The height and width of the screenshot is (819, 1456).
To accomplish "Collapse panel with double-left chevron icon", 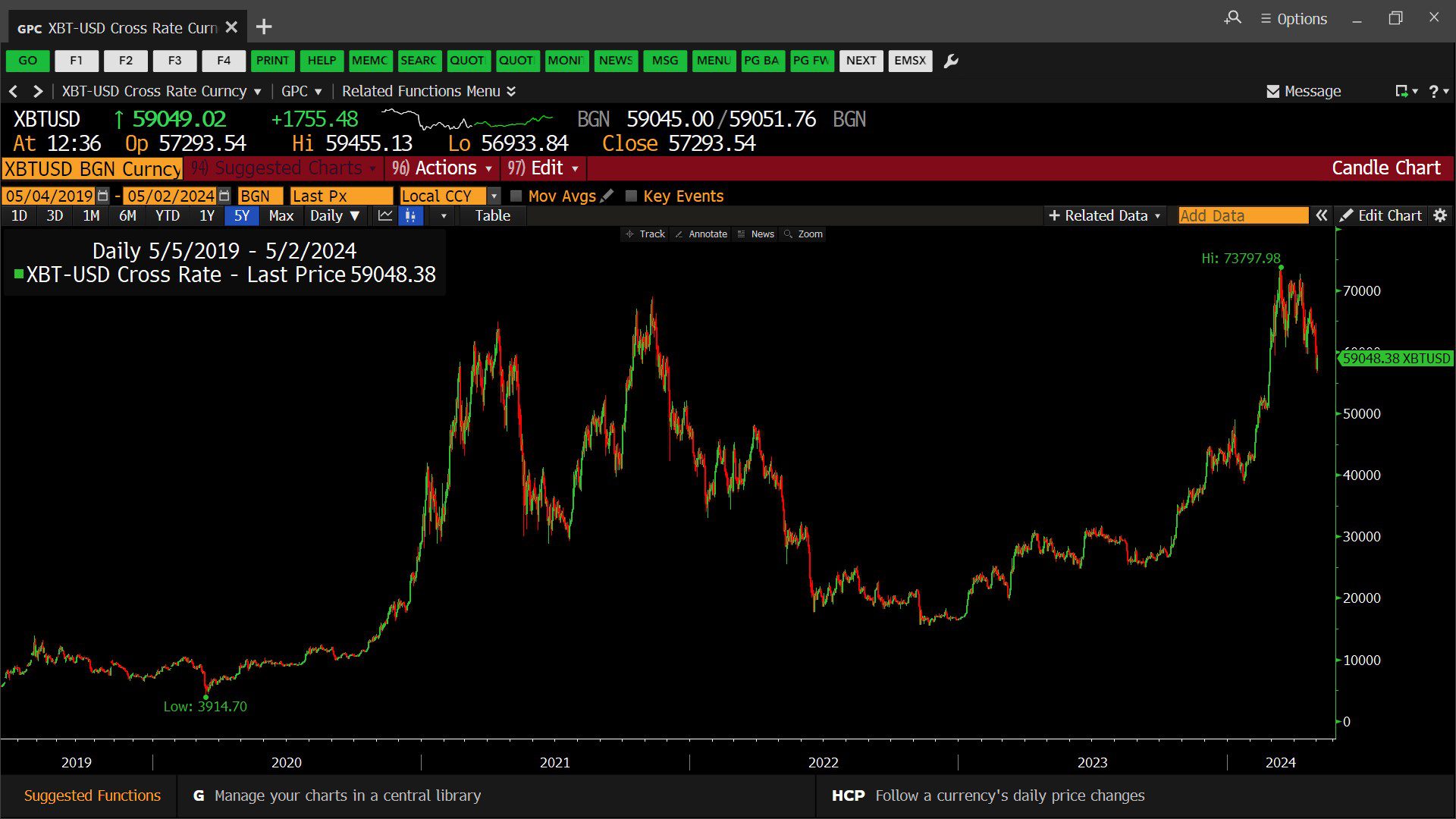I will (x=1321, y=215).
